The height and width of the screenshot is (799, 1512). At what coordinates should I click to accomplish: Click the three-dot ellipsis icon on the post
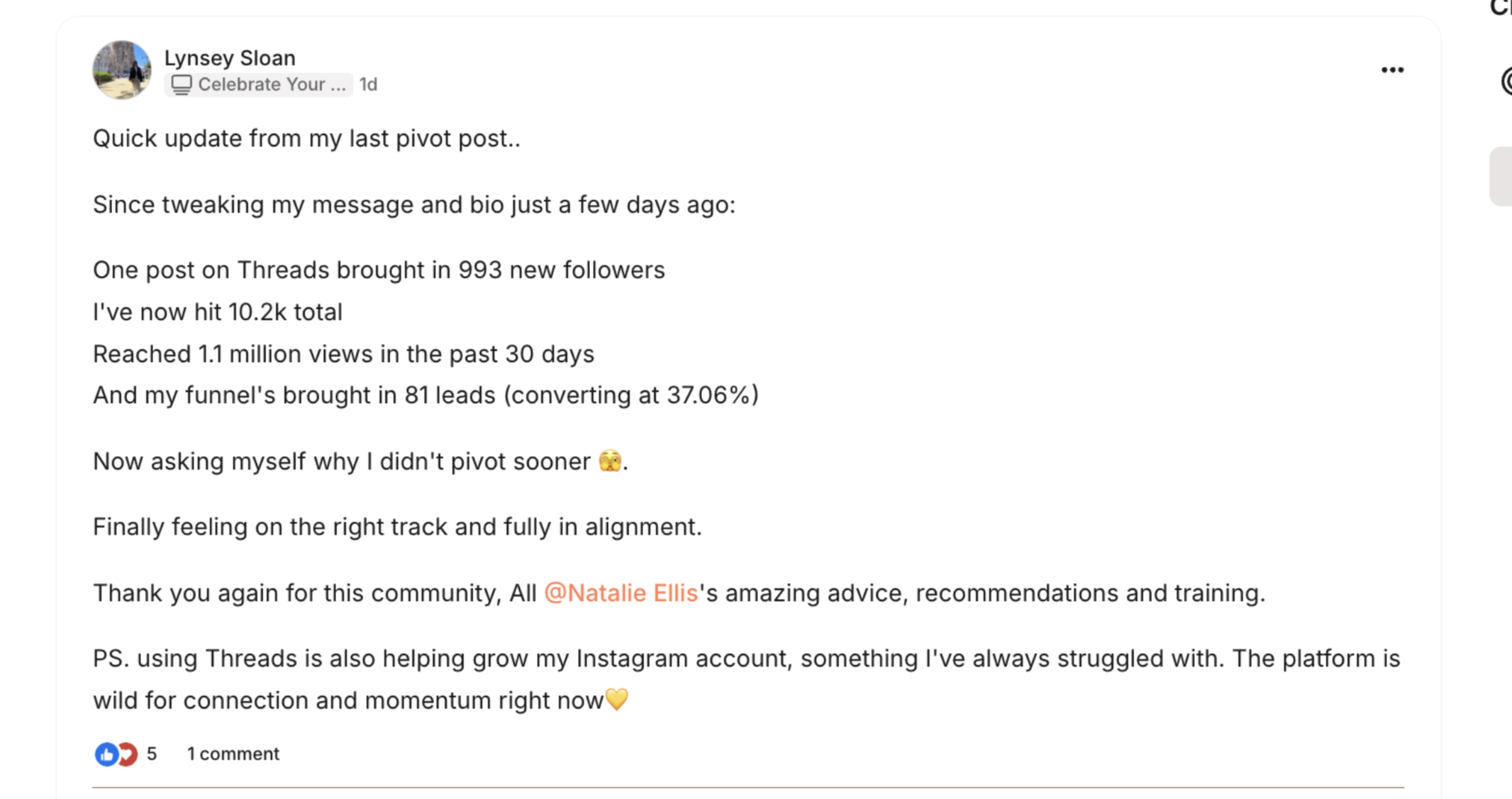1392,69
